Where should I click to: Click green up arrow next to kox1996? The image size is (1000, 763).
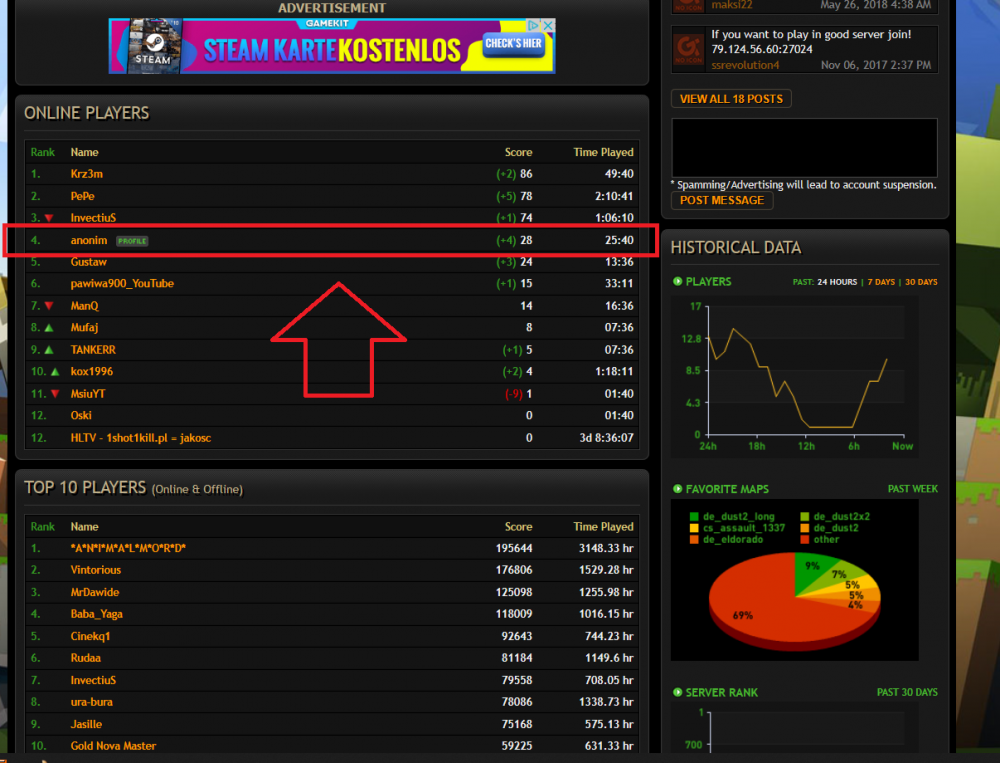[53, 372]
